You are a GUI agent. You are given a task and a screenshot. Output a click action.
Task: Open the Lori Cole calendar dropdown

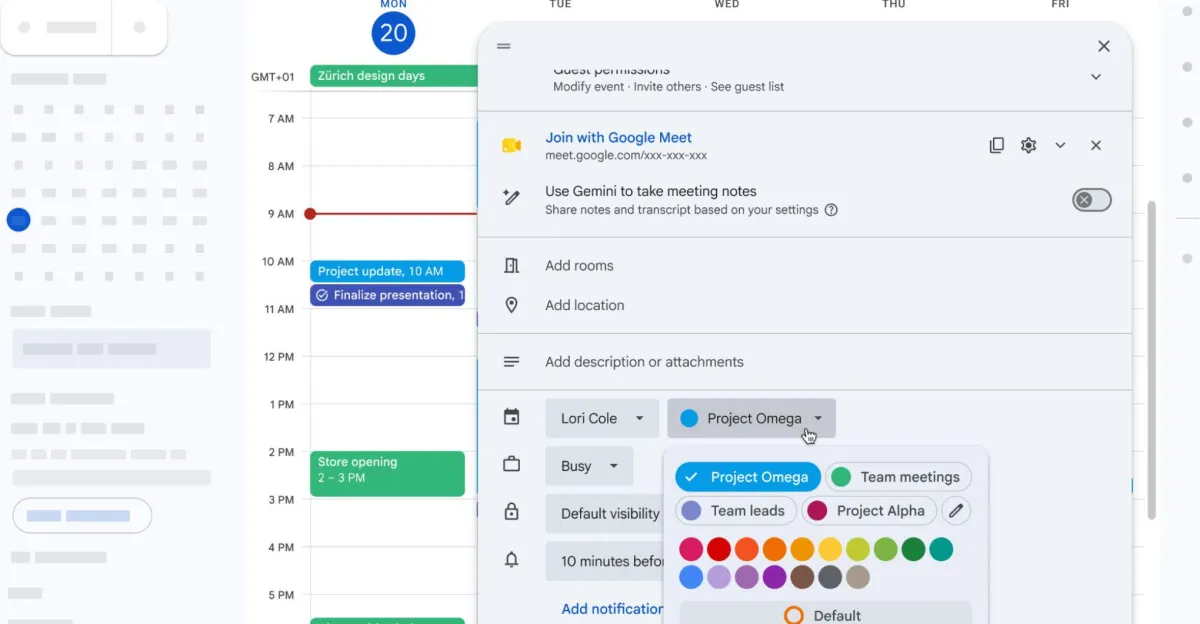click(x=602, y=418)
